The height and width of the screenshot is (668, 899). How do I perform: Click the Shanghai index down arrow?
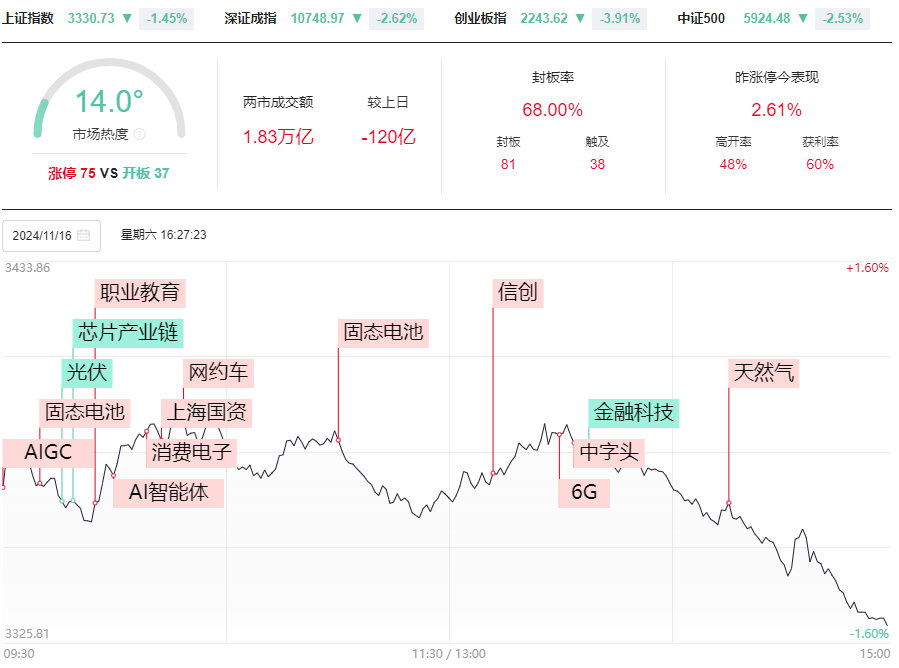click(127, 18)
